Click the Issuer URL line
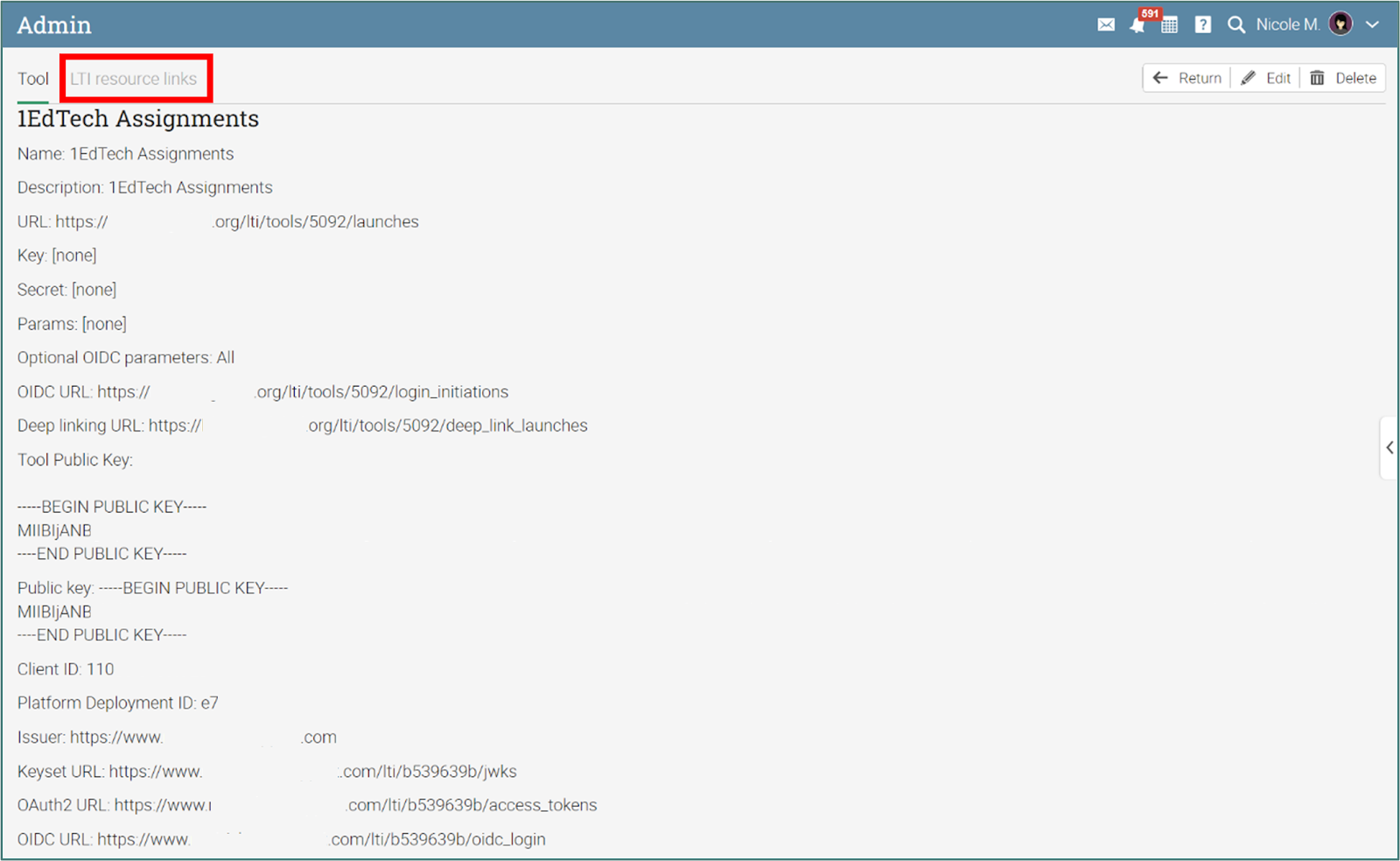 click(x=177, y=738)
